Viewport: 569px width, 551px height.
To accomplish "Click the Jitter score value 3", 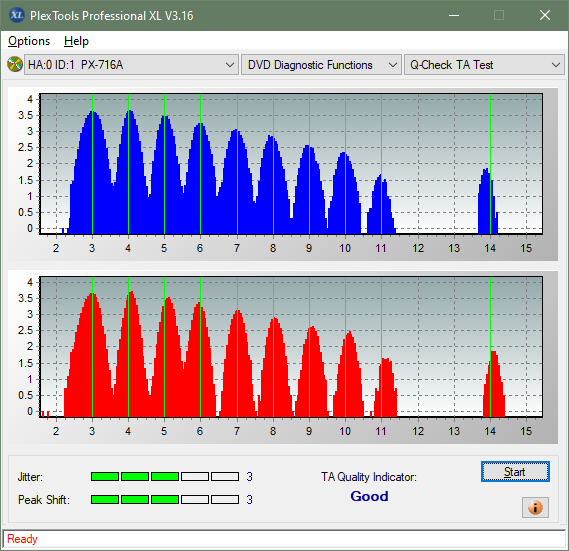I will (x=249, y=477).
